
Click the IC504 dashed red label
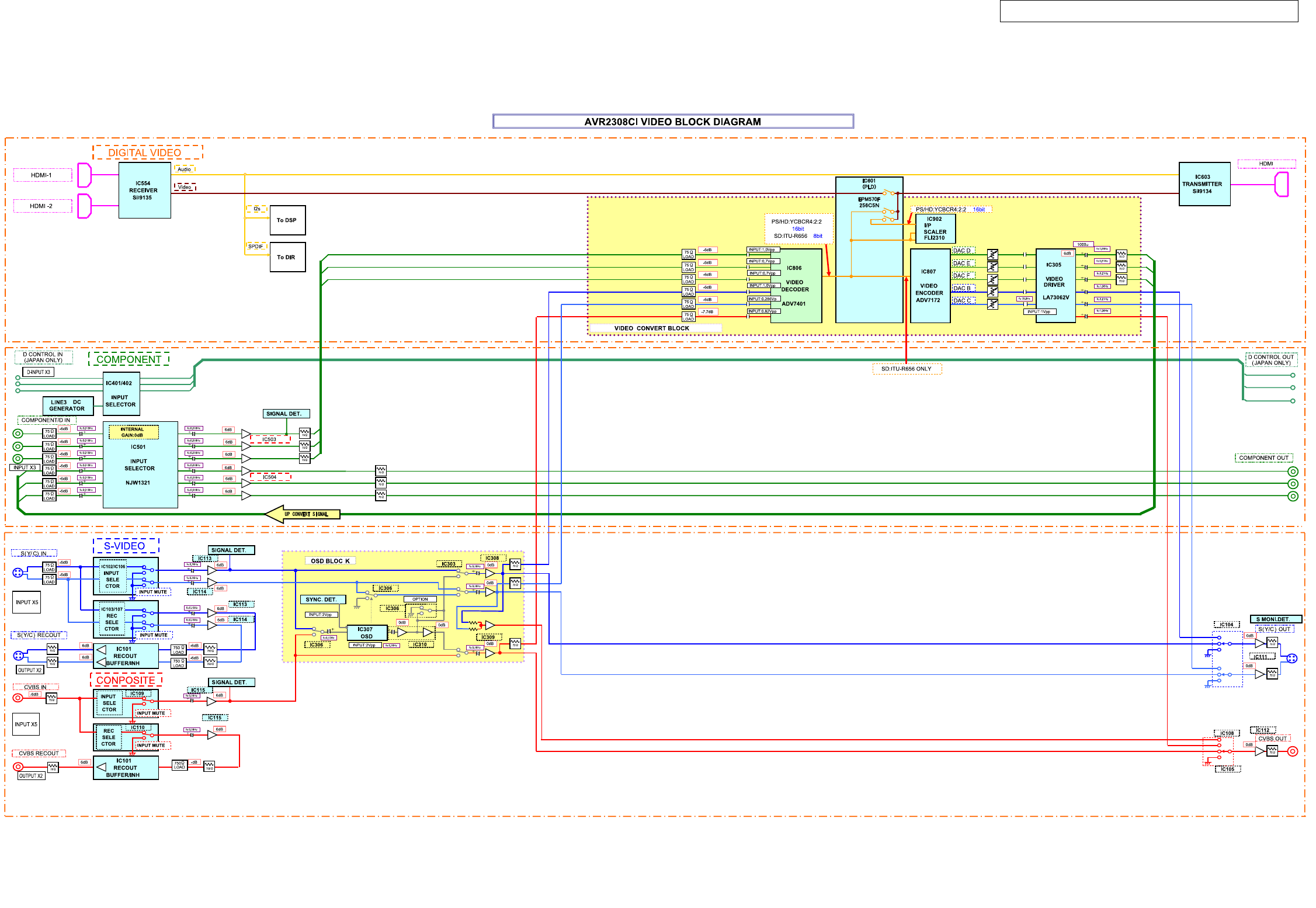pos(270,477)
